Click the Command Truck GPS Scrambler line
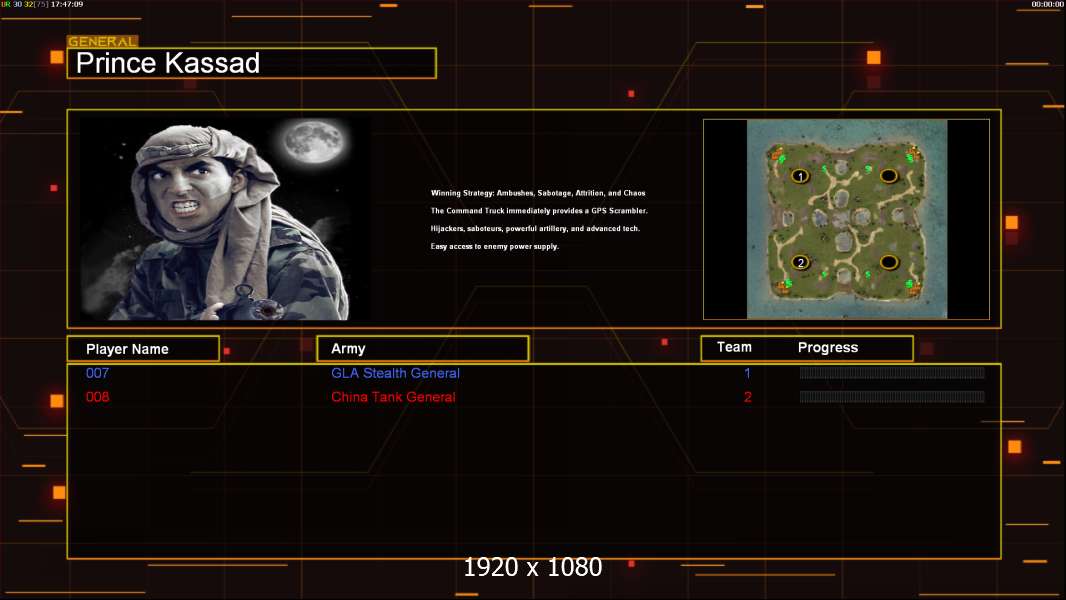The width and height of the screenshot is (1066, 600). (539, 211)
